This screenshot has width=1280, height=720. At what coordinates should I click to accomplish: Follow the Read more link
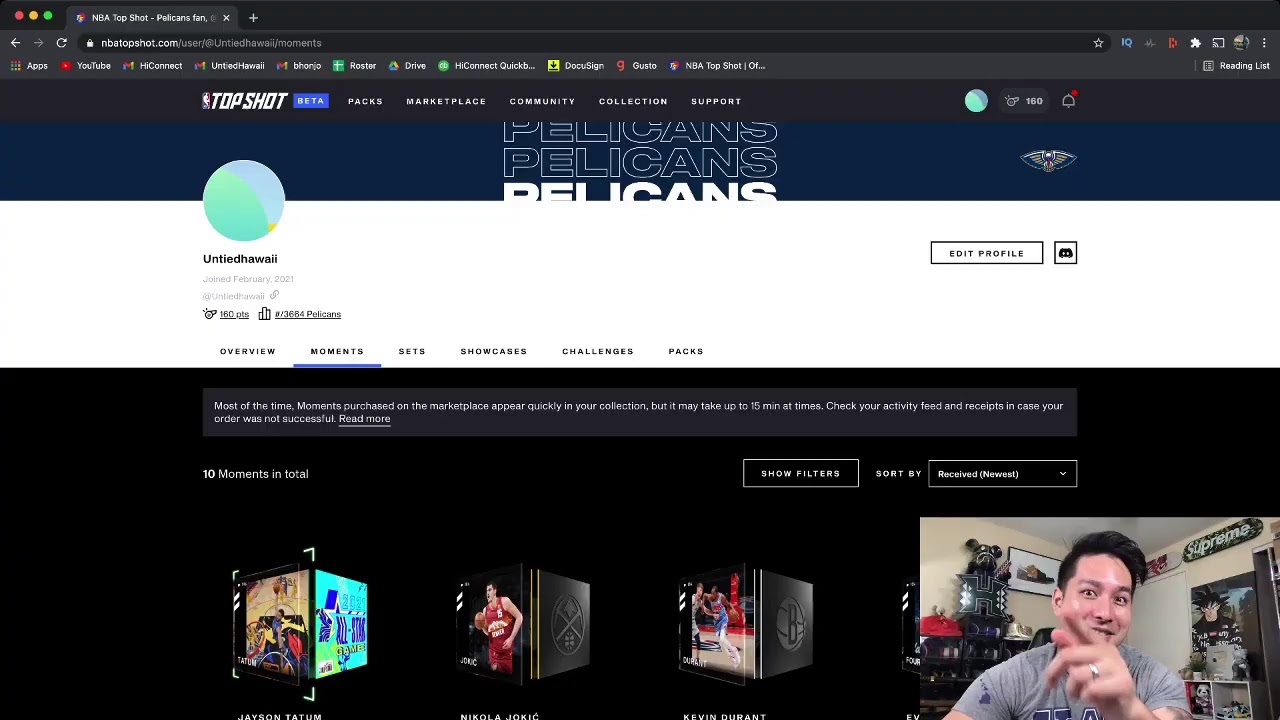click(364, 419)
